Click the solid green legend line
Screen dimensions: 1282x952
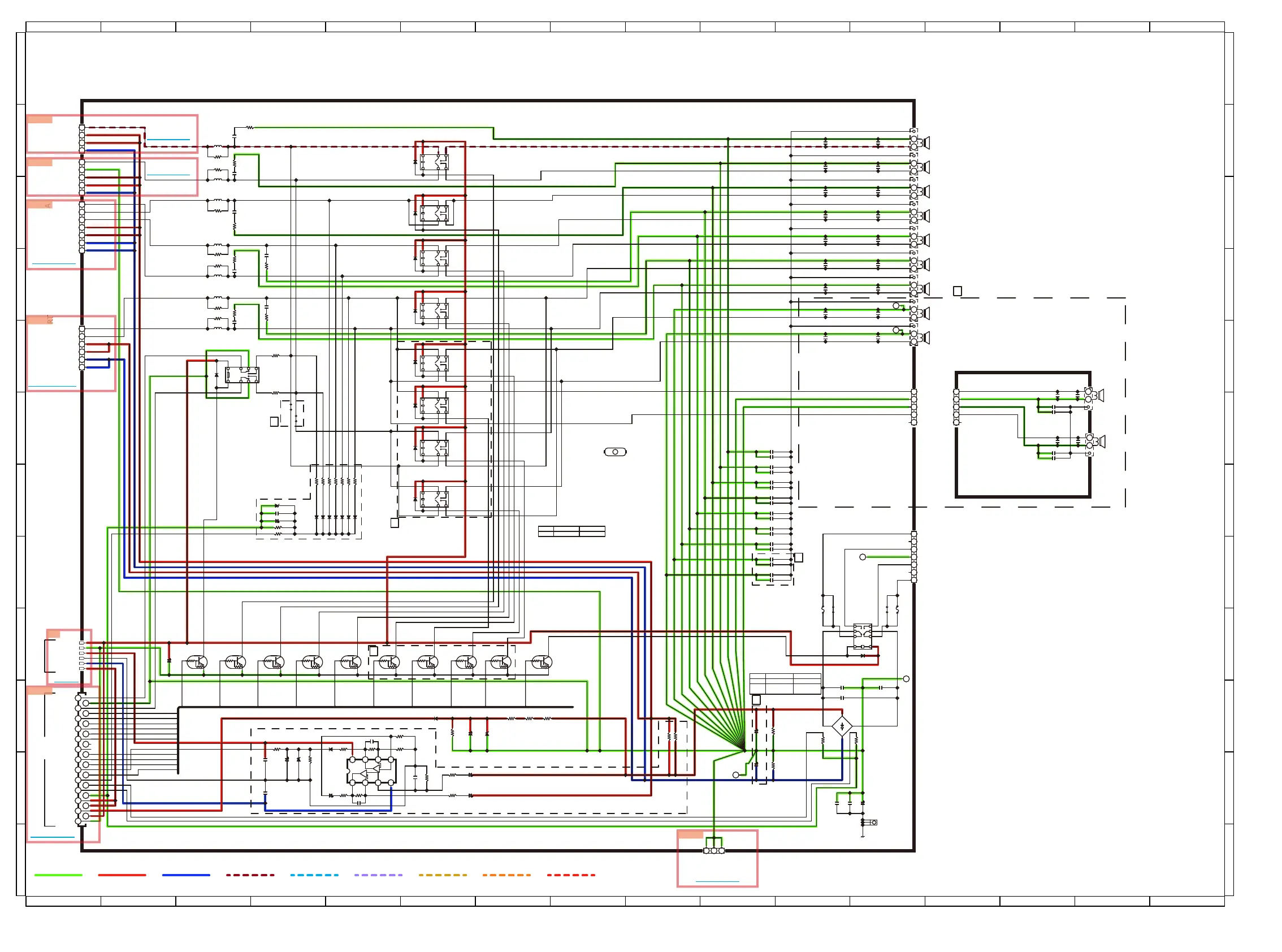[x=58, y=875]
